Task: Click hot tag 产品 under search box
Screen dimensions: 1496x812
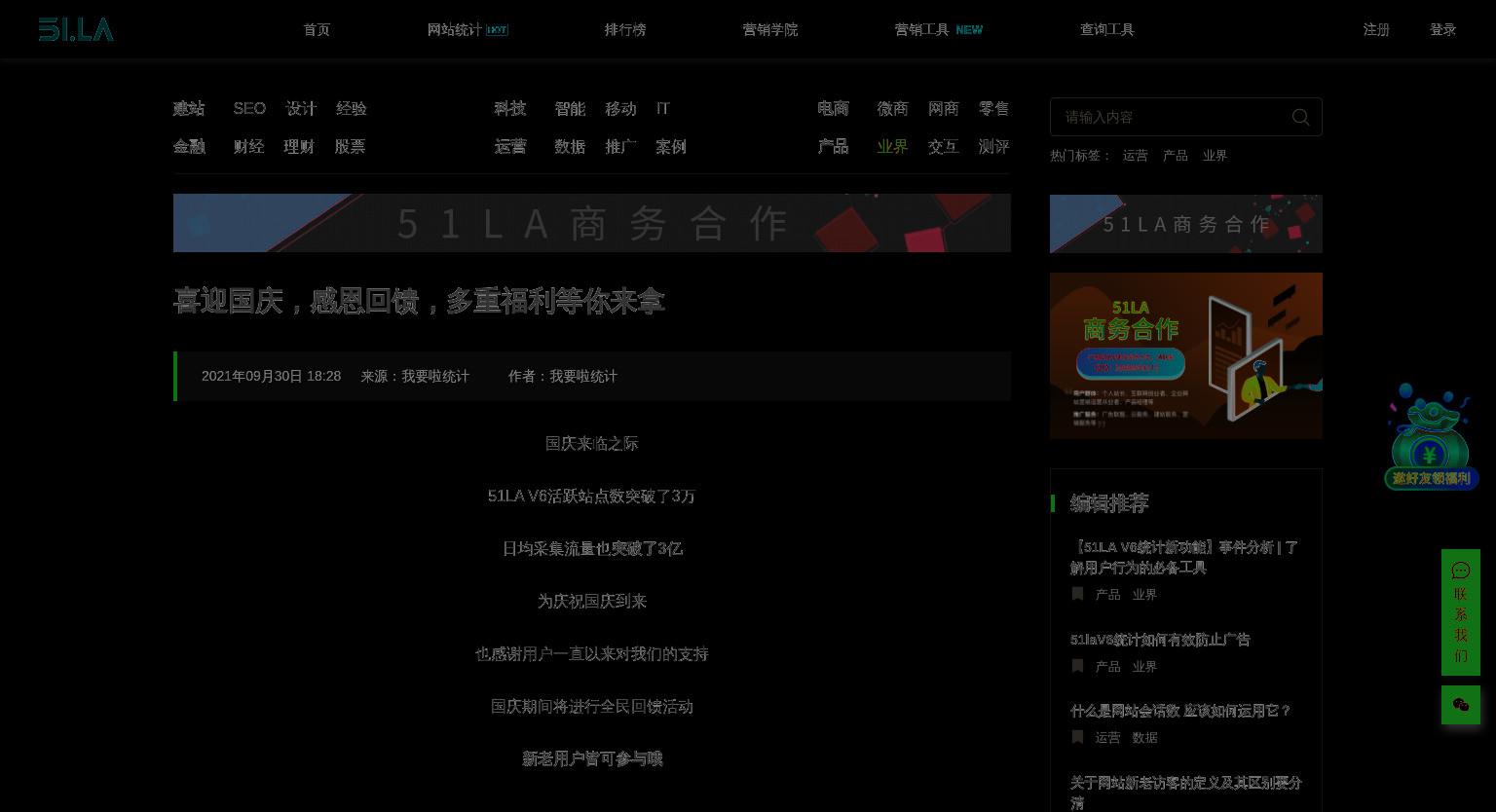Action: [x=1175, y=156]
